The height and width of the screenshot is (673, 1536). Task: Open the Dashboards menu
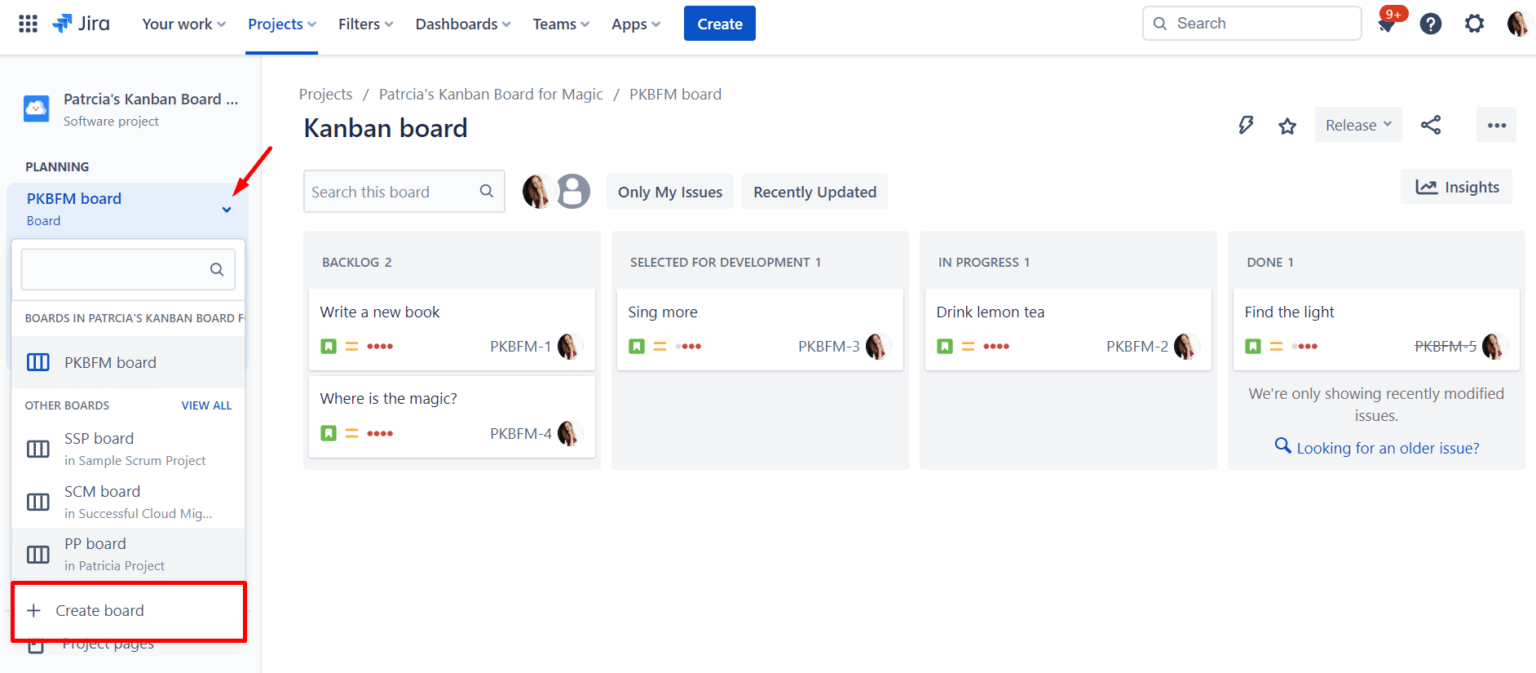(462, 23)
